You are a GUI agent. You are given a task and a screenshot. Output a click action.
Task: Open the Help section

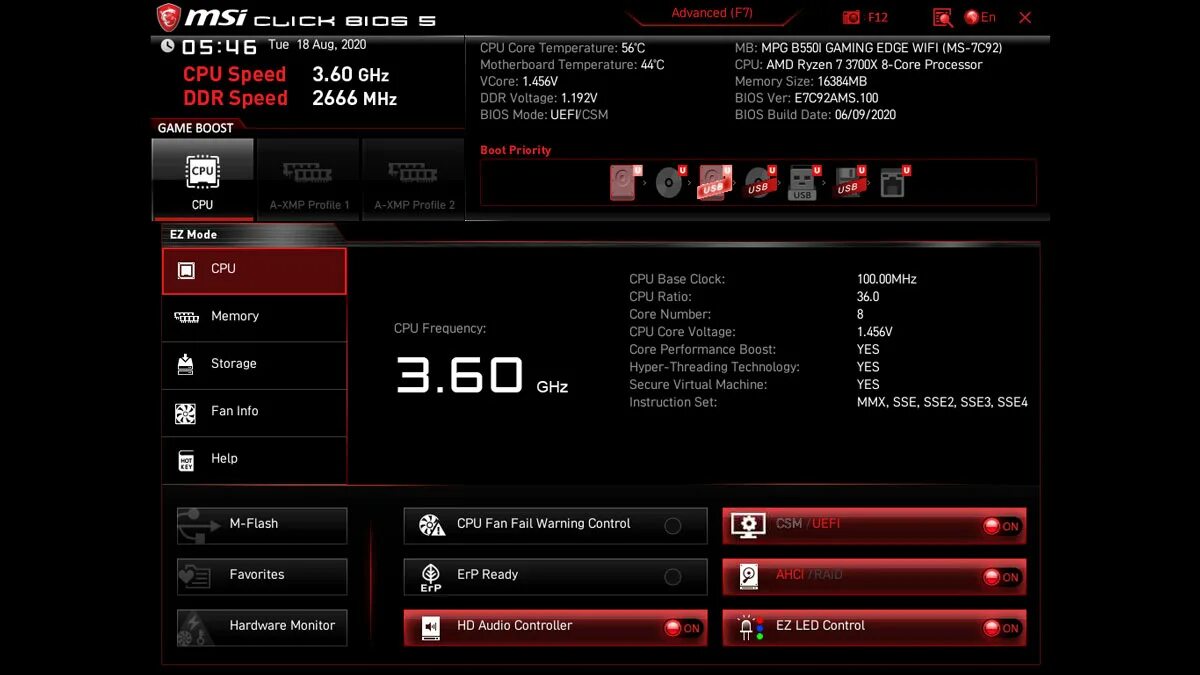tap(254, 460)
